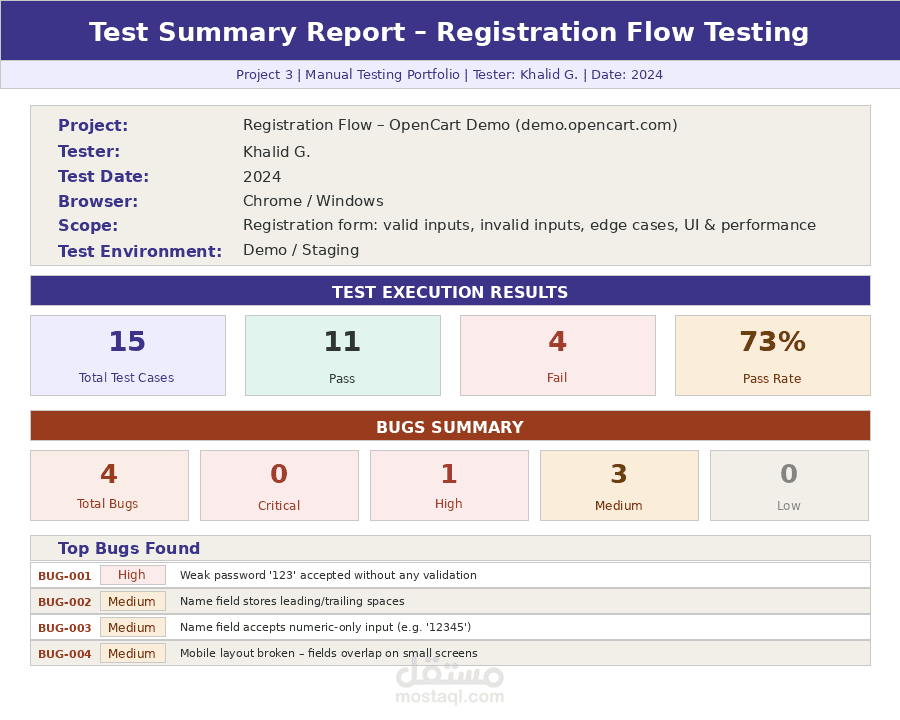Click the BUG-004 mobile layout description

click(x=328, y=654)
